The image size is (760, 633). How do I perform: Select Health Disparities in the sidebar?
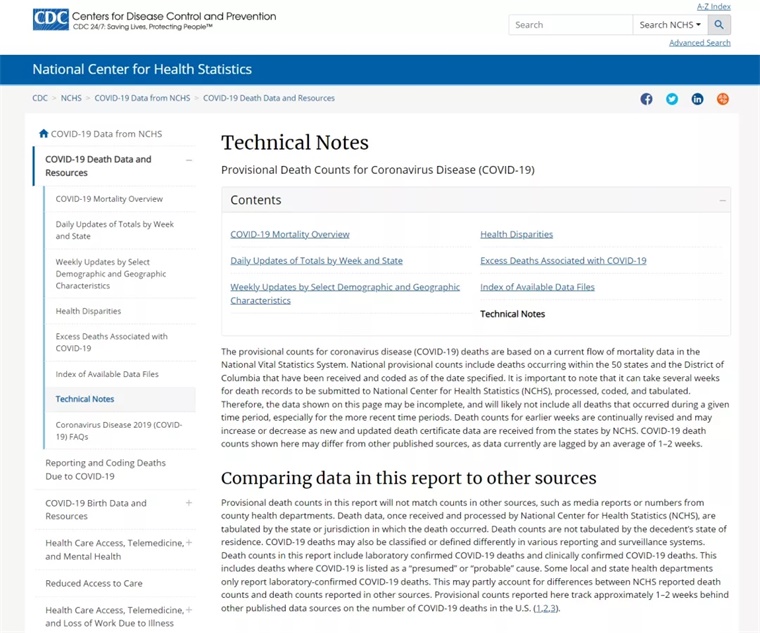(88, 311)
